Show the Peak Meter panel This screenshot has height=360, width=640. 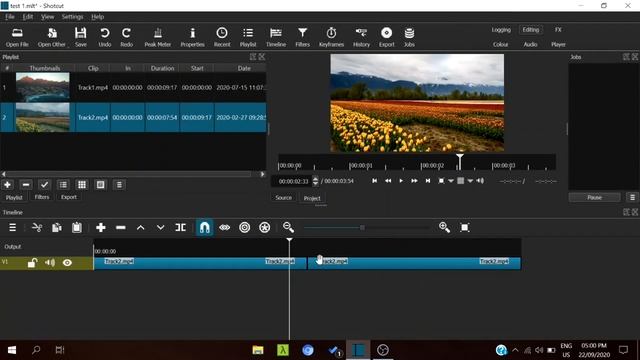(158, 37)
